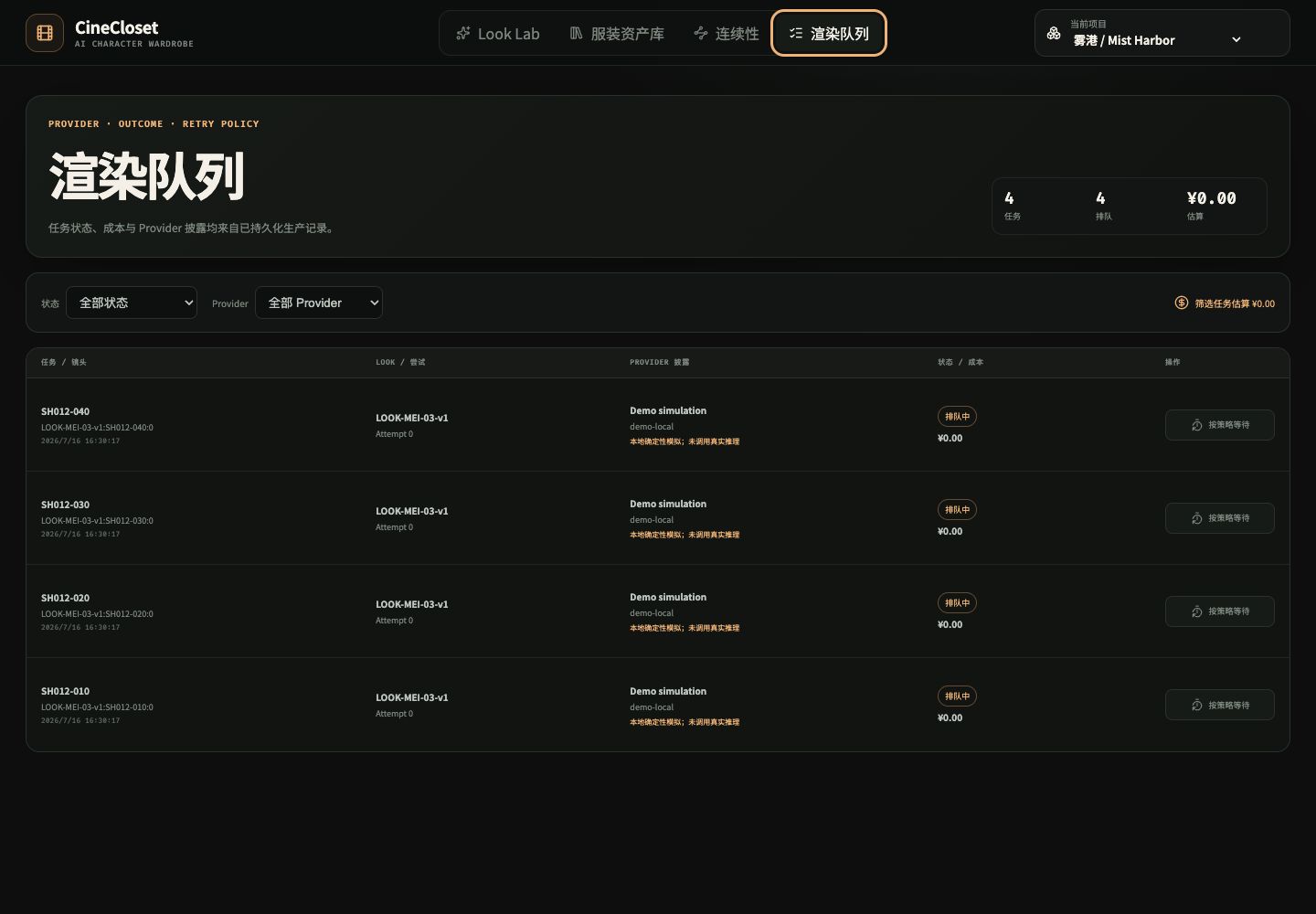Click the wait icon in SH012-040 row
The width and height of the screenshot is (1316, 914).
tap(1196, 425)
